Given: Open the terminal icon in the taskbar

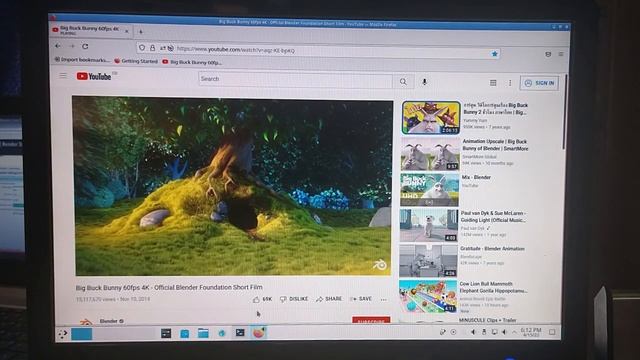Looking at the screenshot, I should (x=240, y=332).
